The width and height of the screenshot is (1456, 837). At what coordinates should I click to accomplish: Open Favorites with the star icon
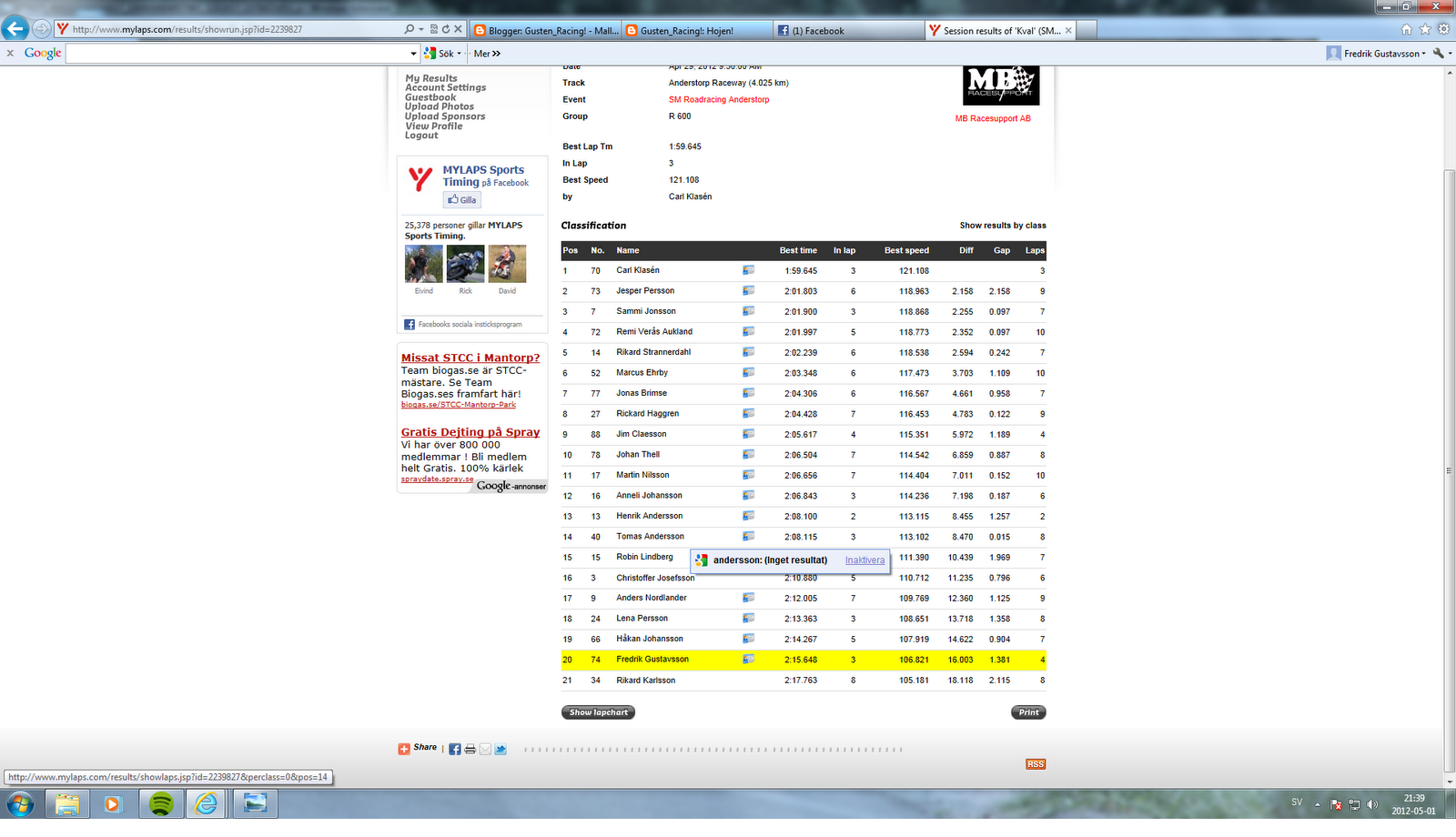click(x=1425, y=29)
